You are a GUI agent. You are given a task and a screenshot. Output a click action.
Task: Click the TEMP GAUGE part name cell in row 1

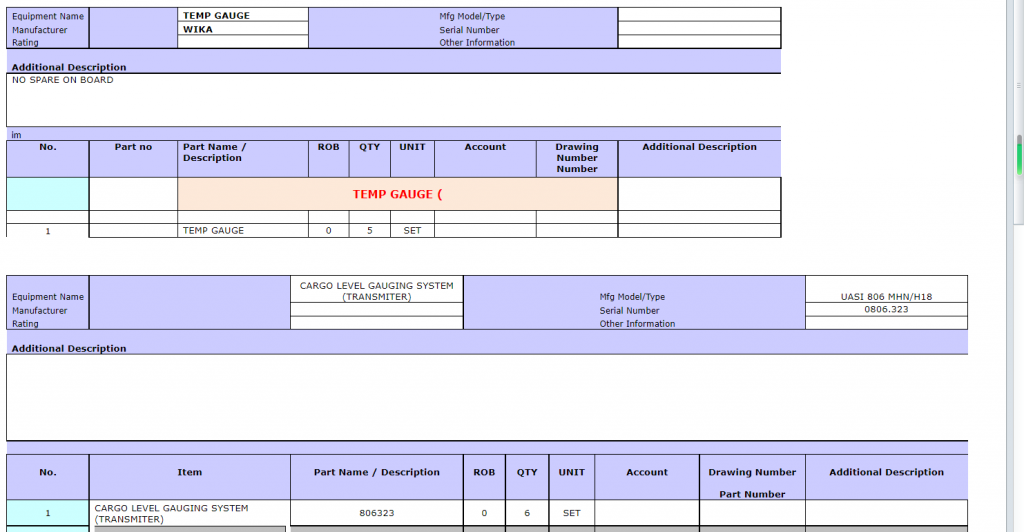coord(243,231)
